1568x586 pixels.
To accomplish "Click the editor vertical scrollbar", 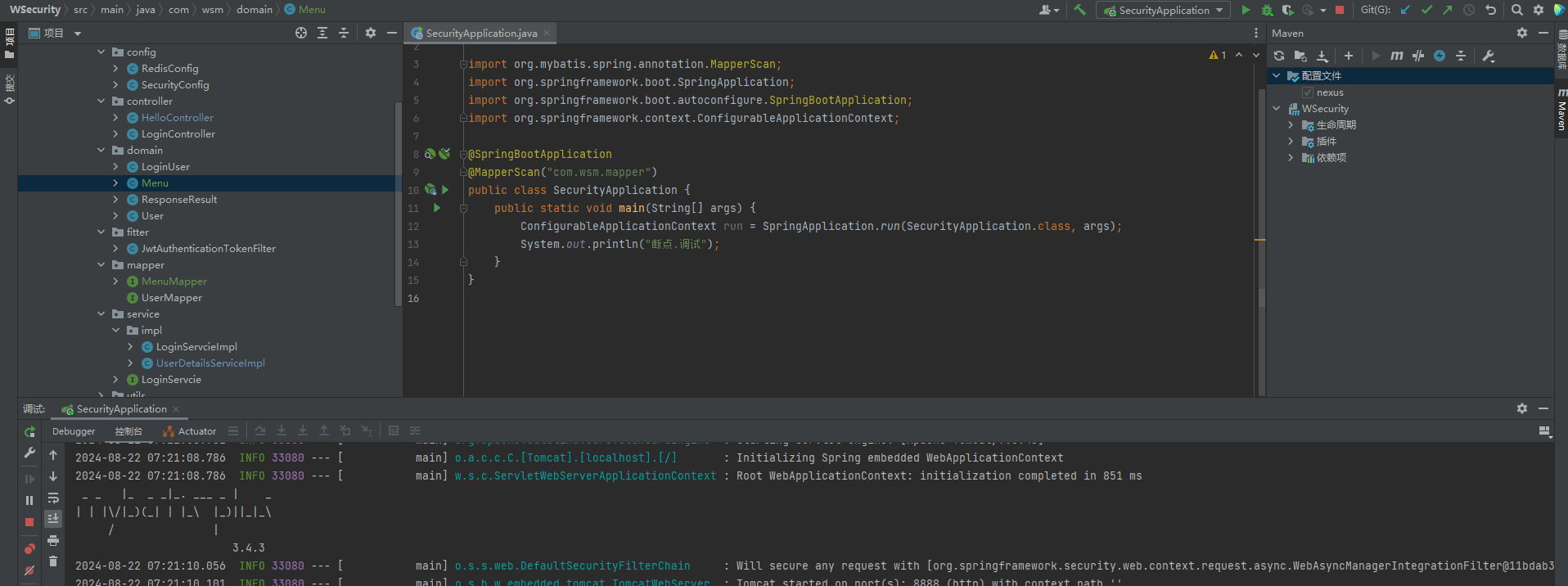I will click(x=1261, y=297).
